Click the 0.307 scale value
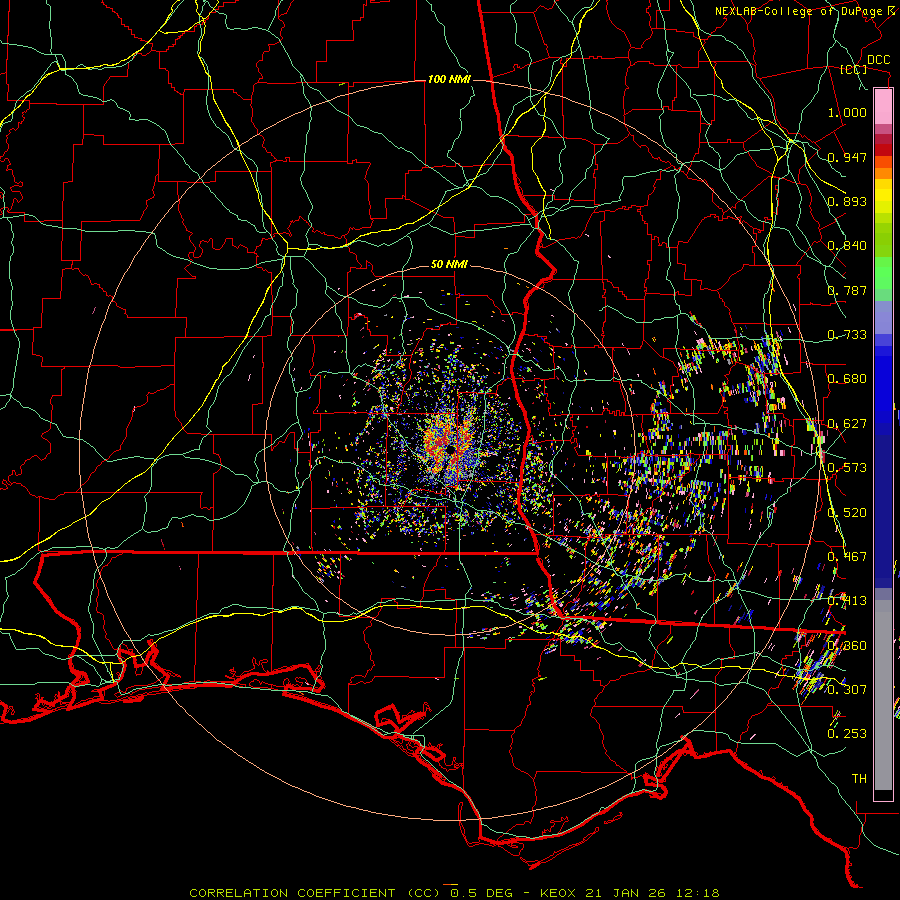The image size is (900, 900). pos(847,689)
